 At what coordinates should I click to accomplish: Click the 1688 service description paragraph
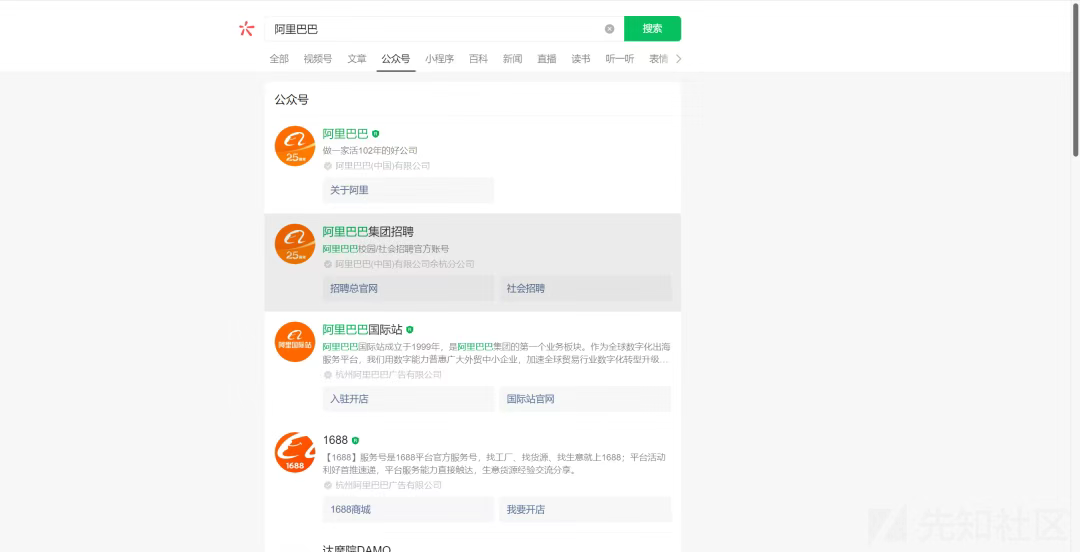[x=494, y=464]
